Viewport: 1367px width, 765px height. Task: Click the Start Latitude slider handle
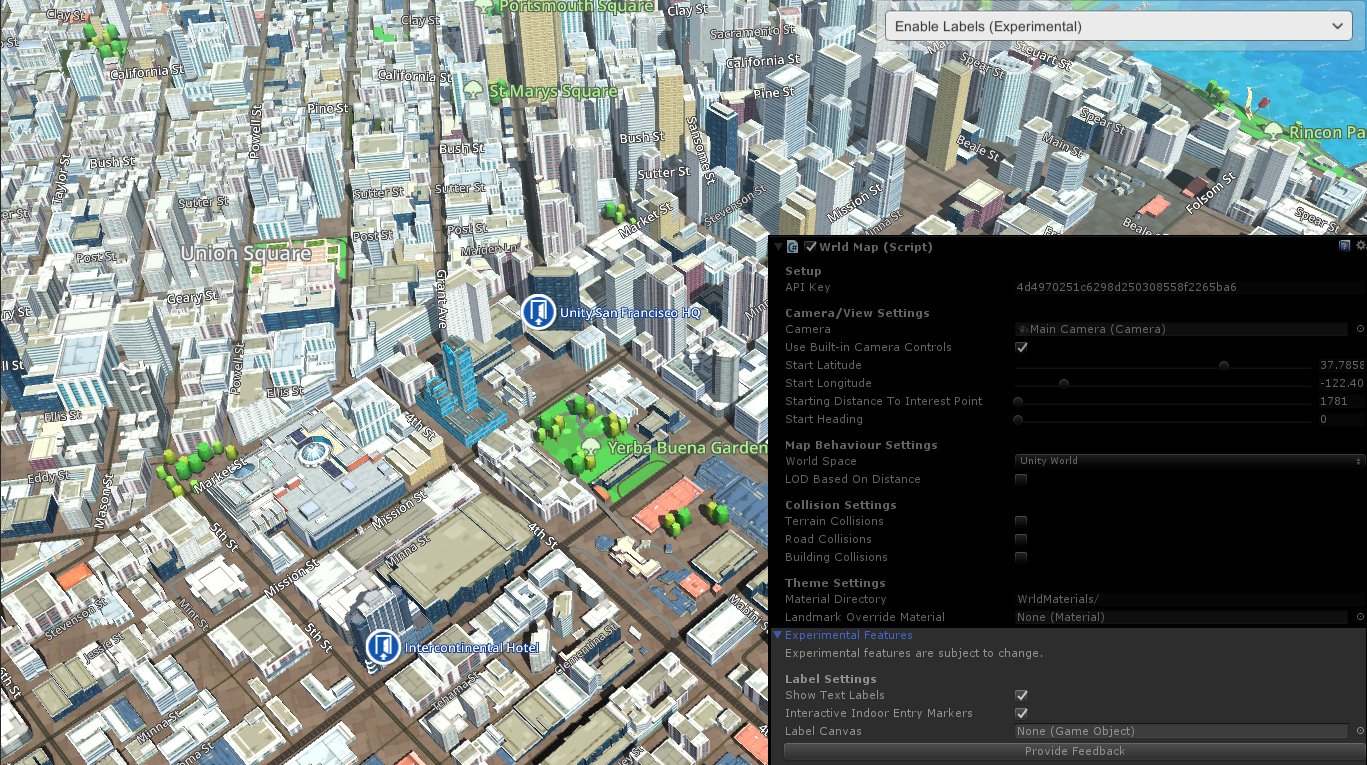point(1224,365)
